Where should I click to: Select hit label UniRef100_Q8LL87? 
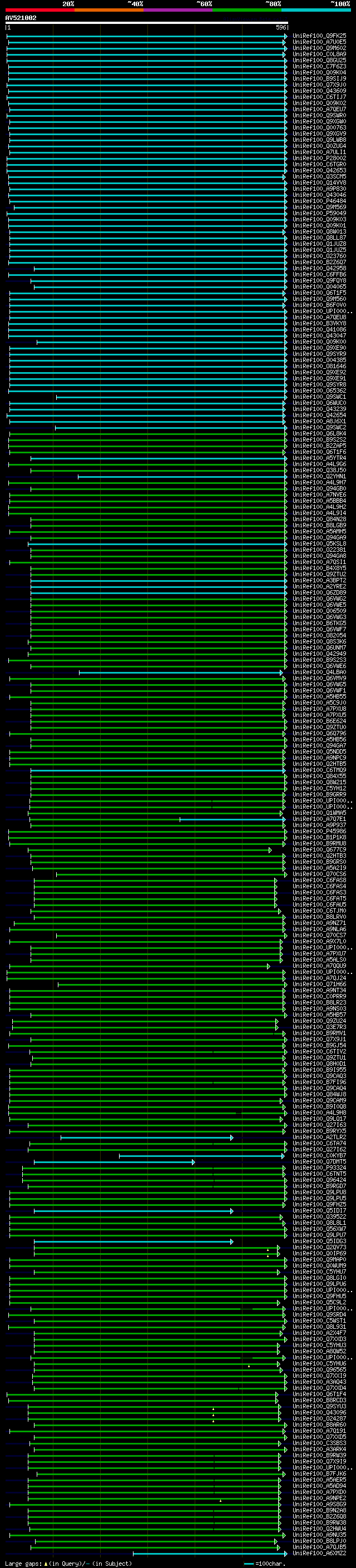(319, 238)
